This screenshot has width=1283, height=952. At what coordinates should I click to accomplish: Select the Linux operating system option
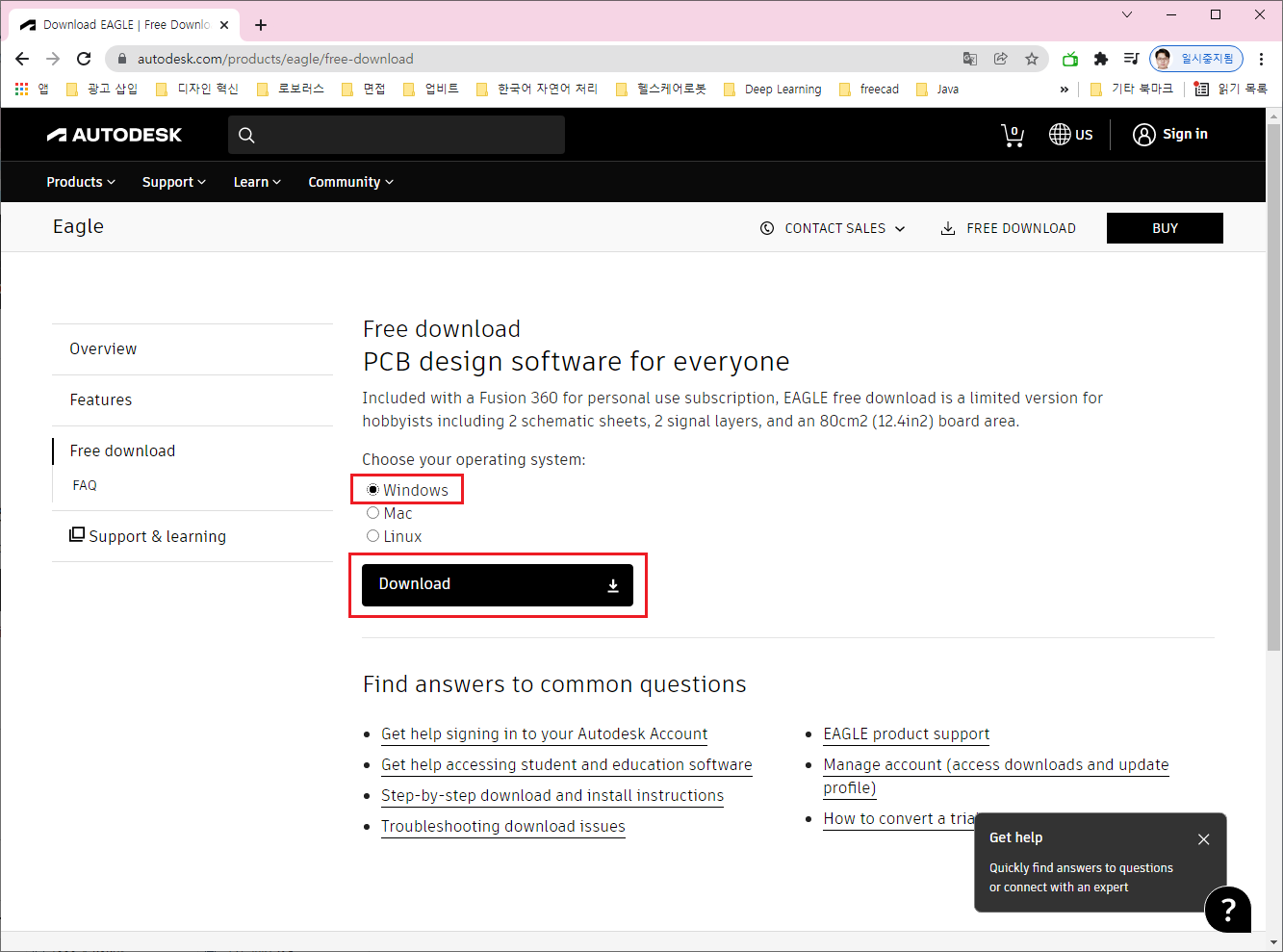click(x=372, y=536)
